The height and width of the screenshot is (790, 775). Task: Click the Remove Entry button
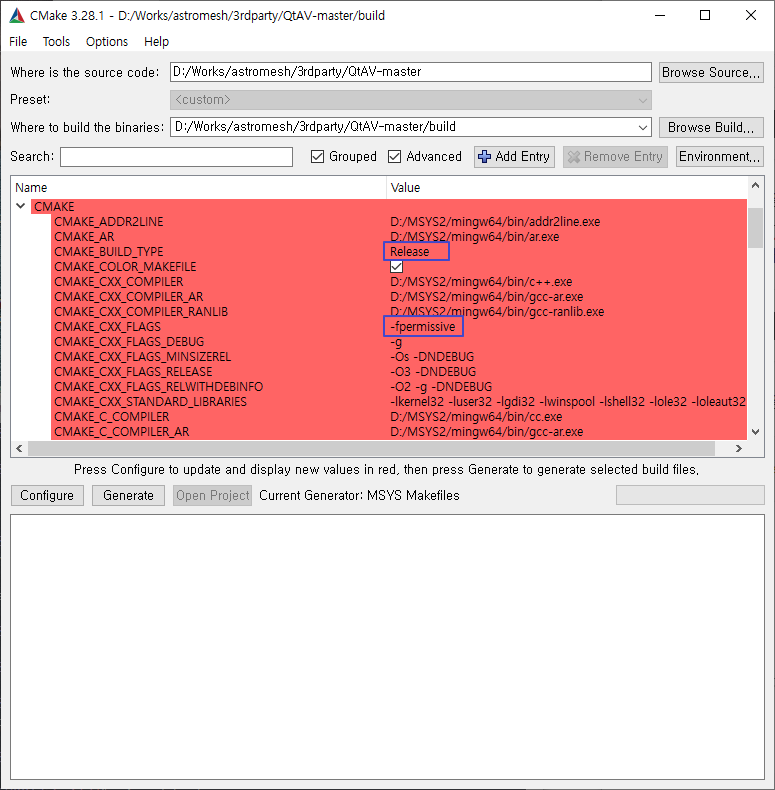click(x=615, y=157)
